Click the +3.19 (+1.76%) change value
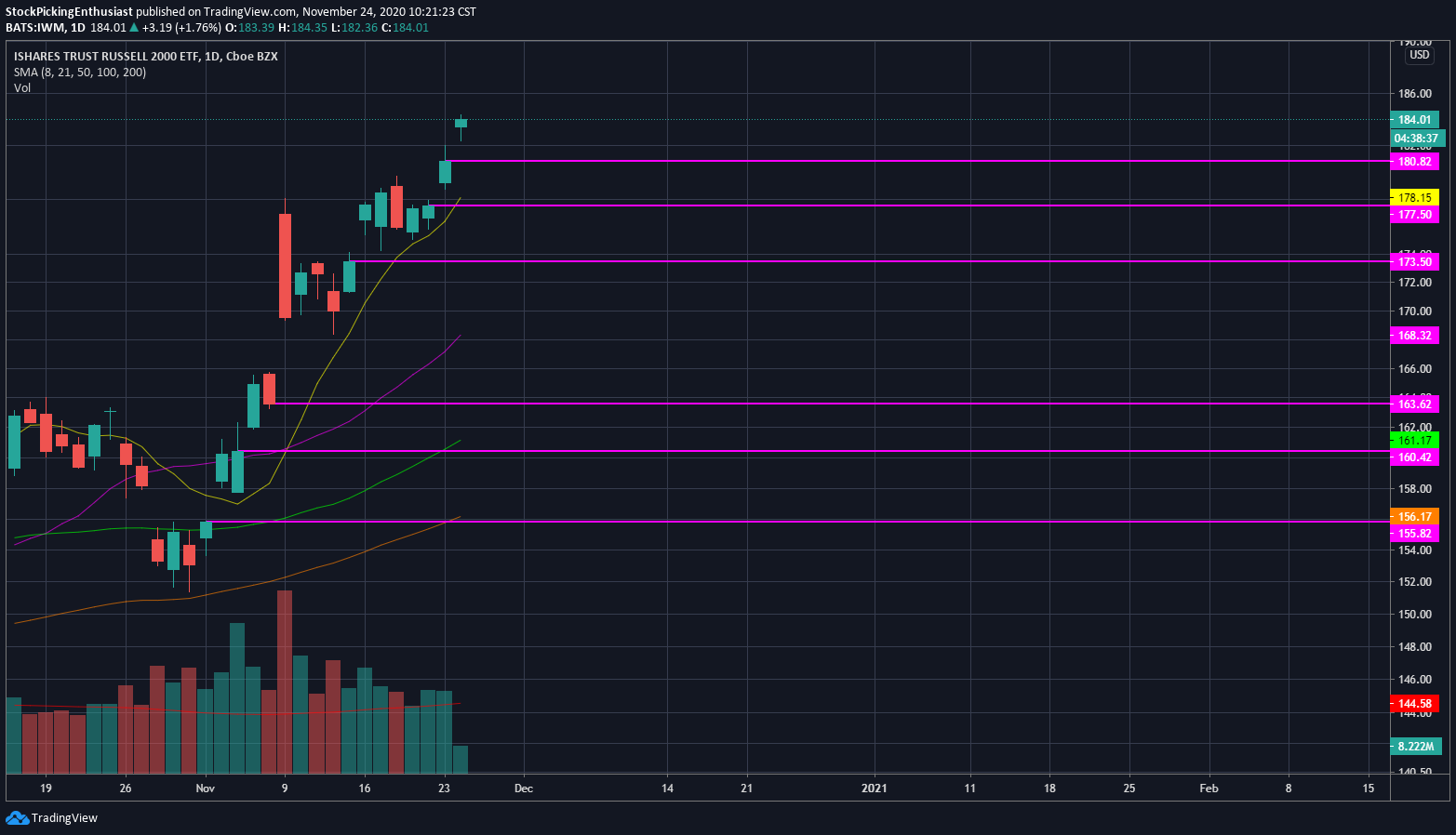This screenshot has height=835, width=1456. pos(181,28)
